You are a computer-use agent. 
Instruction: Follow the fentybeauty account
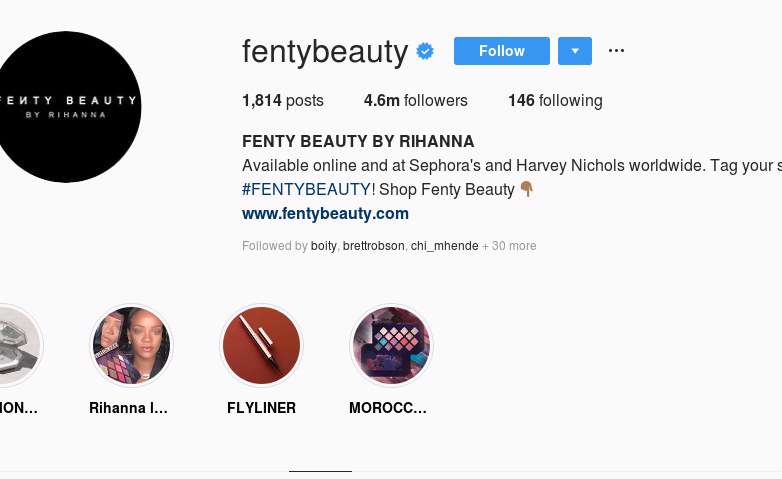pos(501,51)
